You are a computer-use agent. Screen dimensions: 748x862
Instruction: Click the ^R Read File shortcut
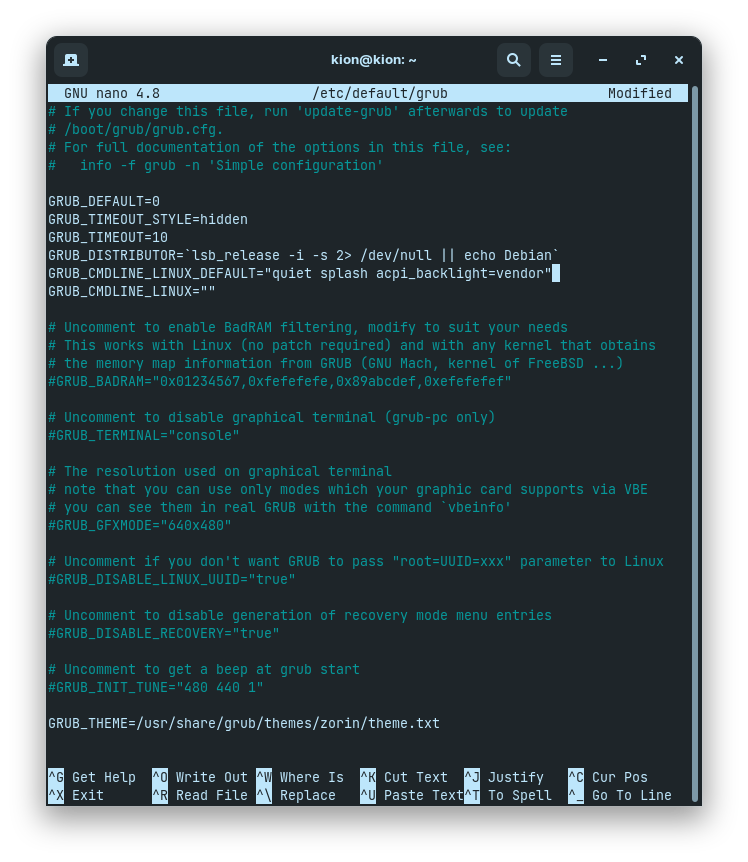(x=200, y=795)
